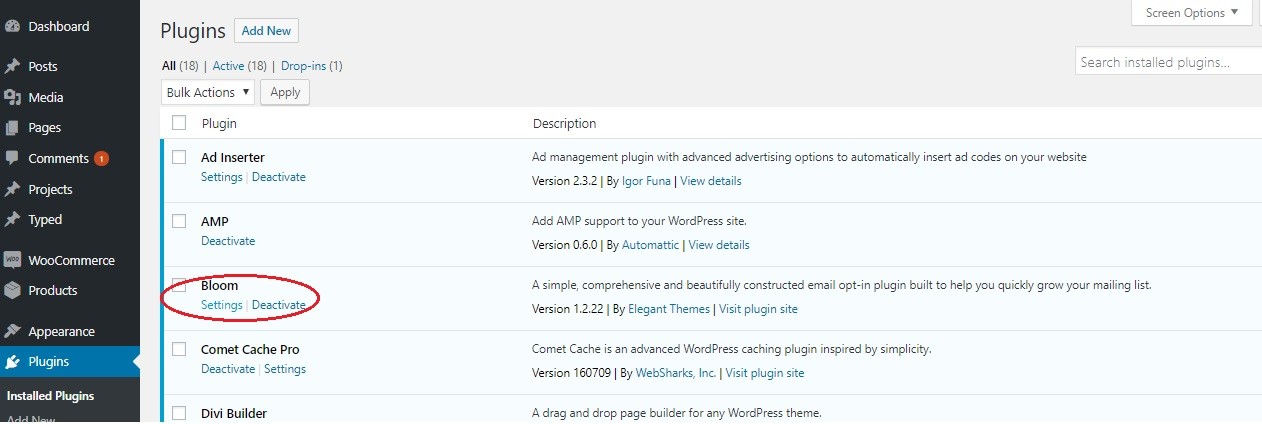Expand the Screen Options panel
Screen dimensions: 1262x424
click(1191, 13)
